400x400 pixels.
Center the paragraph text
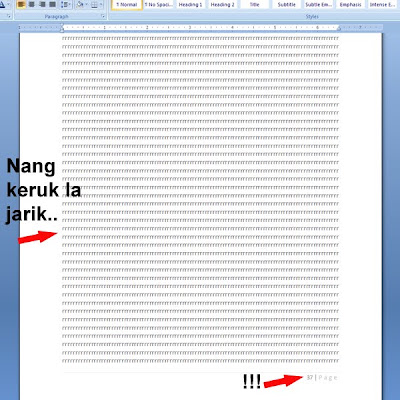[x=31, y=4]
